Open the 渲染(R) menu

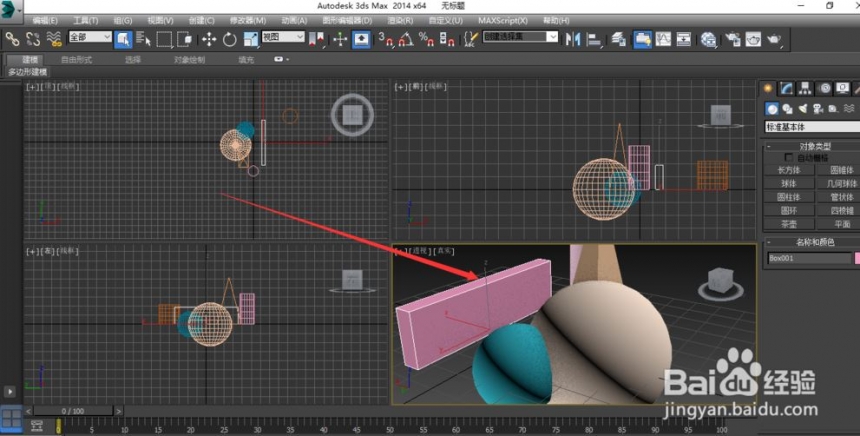coord(400,20)
